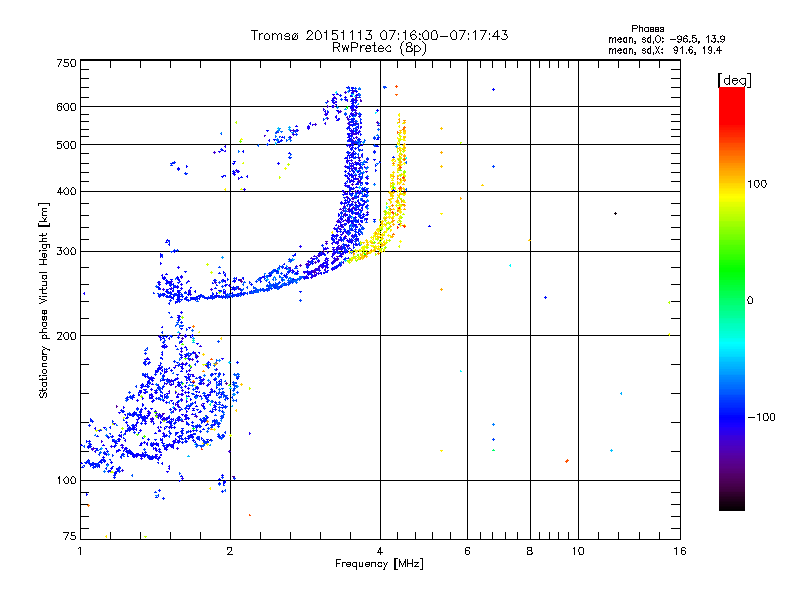The width and height of the screenshot is (800, 600).
Task: Click the x-axis '10' tick label
Action: click(x=578, y=551)
